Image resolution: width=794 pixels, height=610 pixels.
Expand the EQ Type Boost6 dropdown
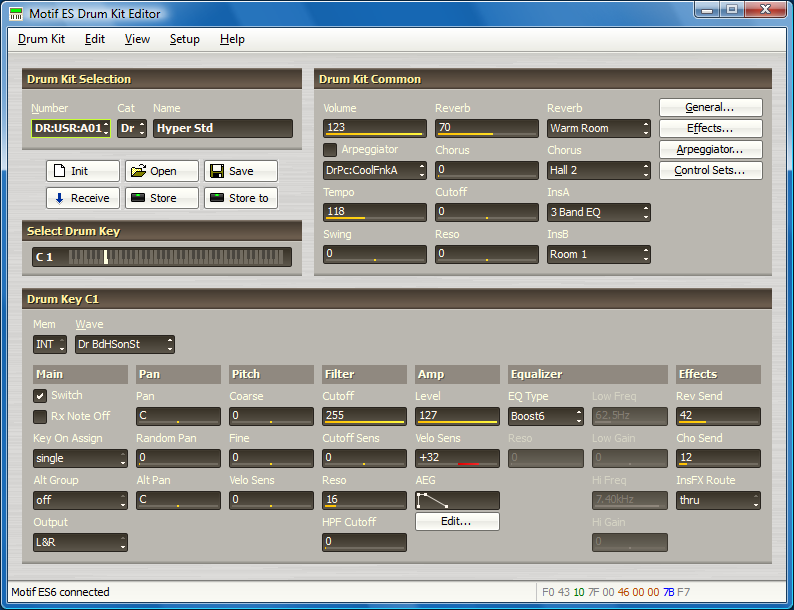[545, 416]
